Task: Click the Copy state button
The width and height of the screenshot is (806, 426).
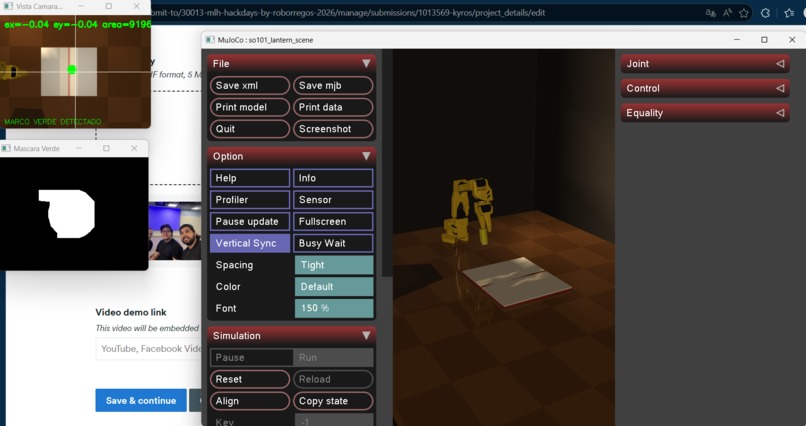Action: 333,401
